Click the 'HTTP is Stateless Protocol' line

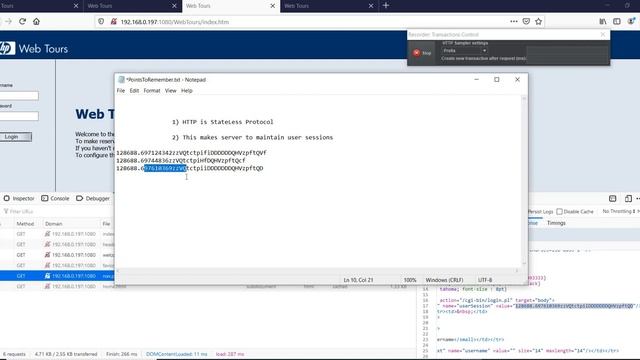(x=222, y=122)
